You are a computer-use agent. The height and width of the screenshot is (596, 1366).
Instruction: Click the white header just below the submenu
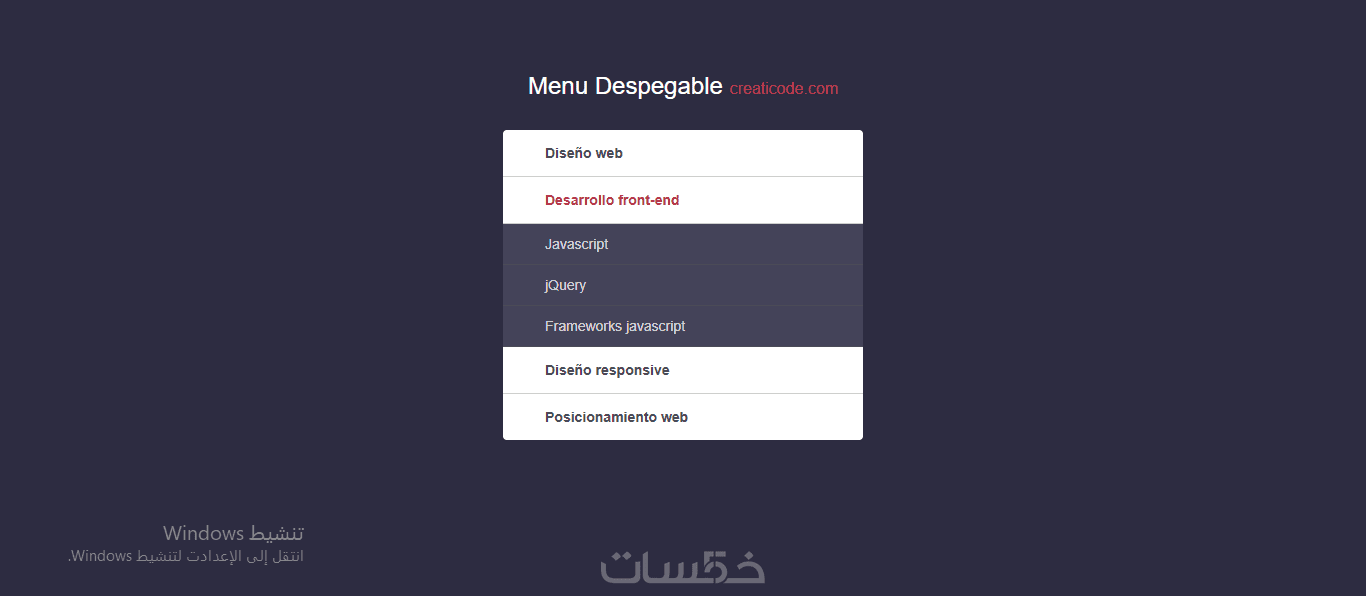(x=607, y=370)
